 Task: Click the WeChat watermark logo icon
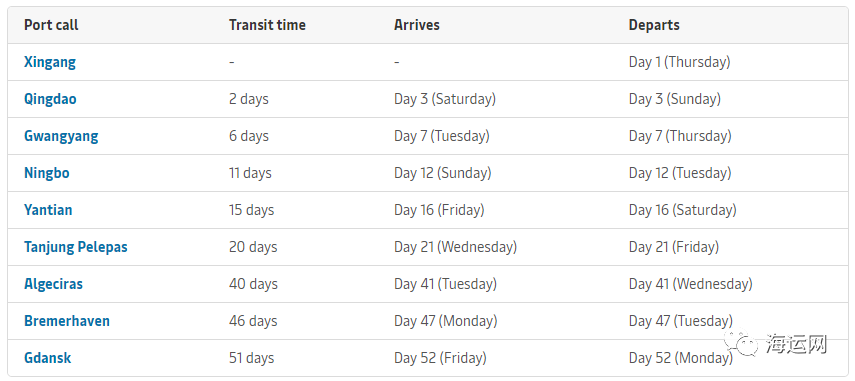pos(740,344)
